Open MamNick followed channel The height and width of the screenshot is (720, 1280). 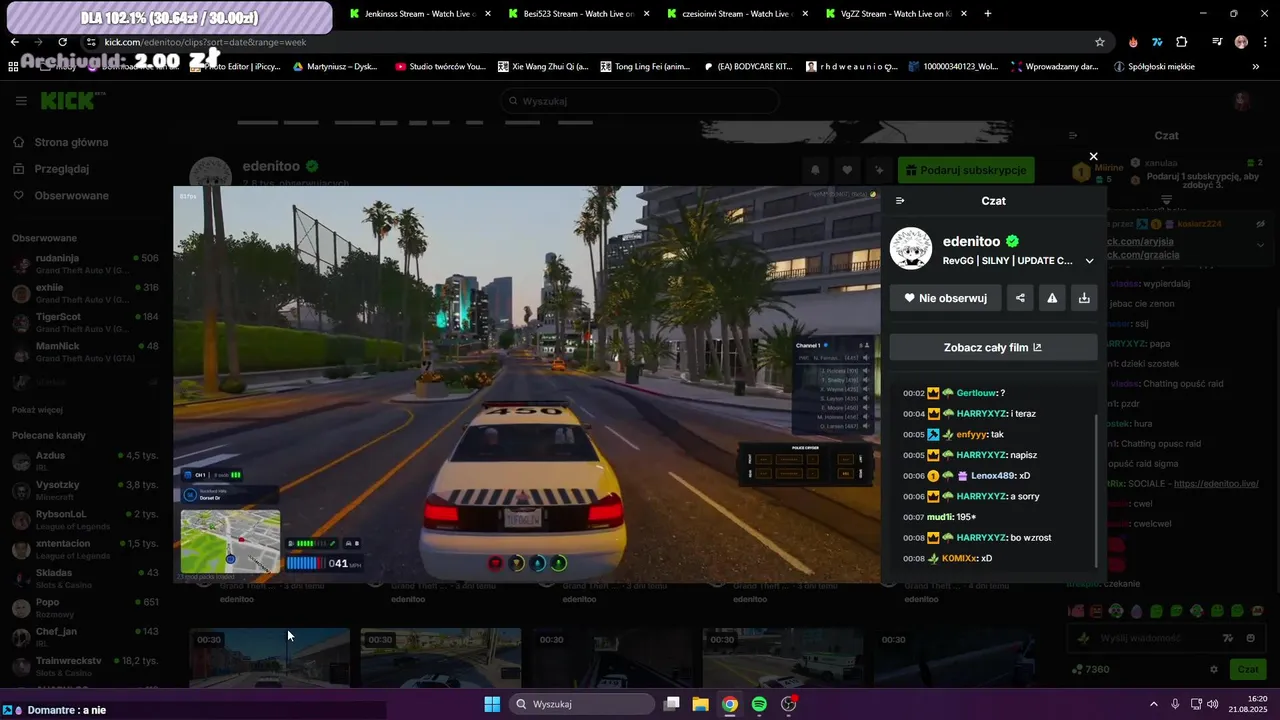point(85,352)
